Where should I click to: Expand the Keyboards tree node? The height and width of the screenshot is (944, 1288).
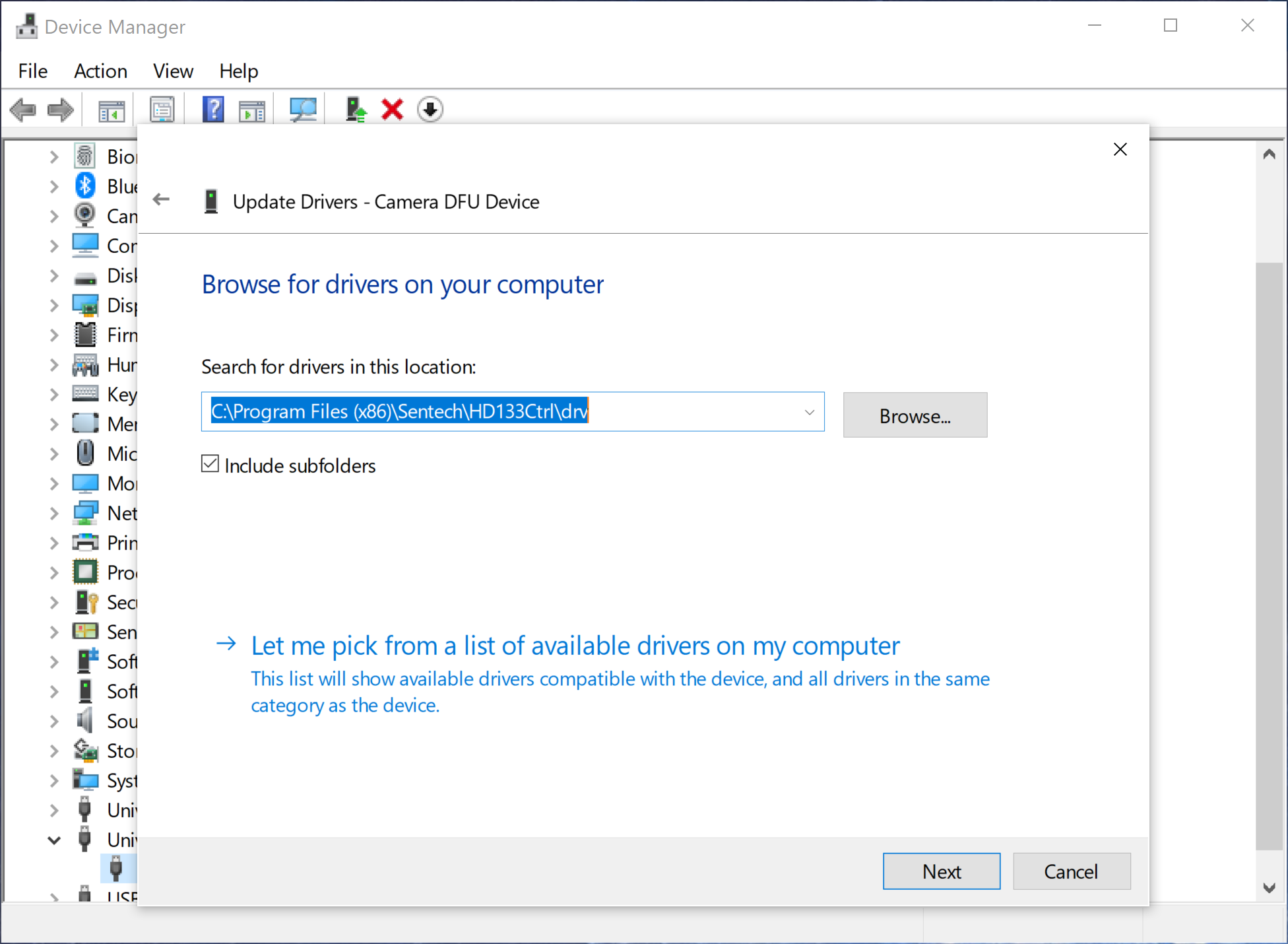point(54,395)
